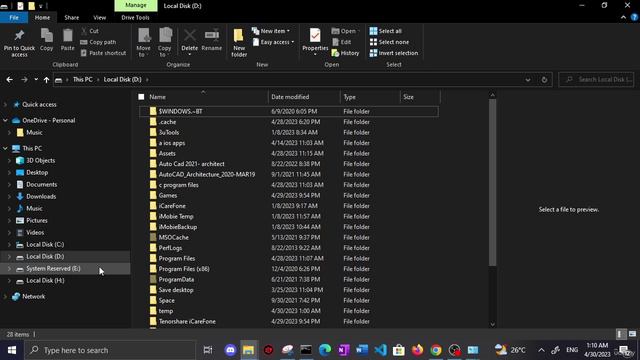The height and width of the screenshot is (360, 640).
Task: Select the Games folder
Action: [289, 196]
